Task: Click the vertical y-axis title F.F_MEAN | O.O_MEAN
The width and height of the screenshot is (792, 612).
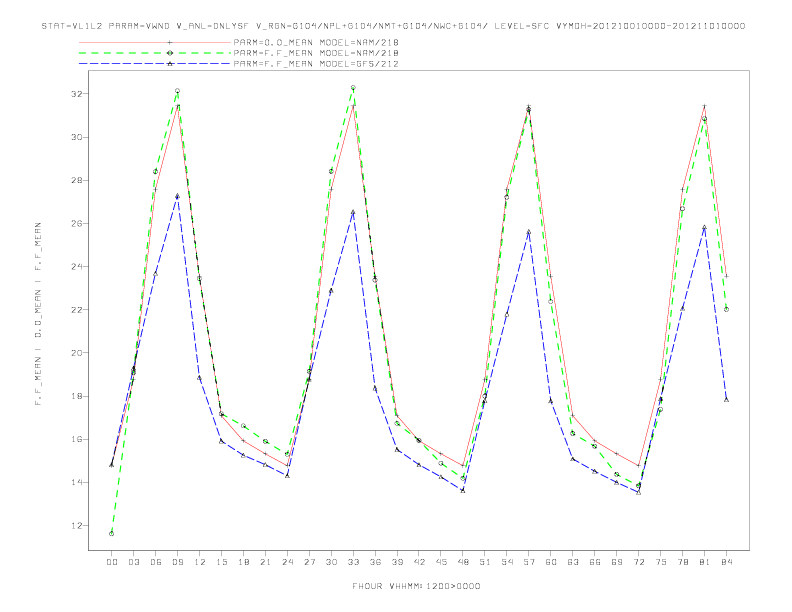Action: (38, 314)
